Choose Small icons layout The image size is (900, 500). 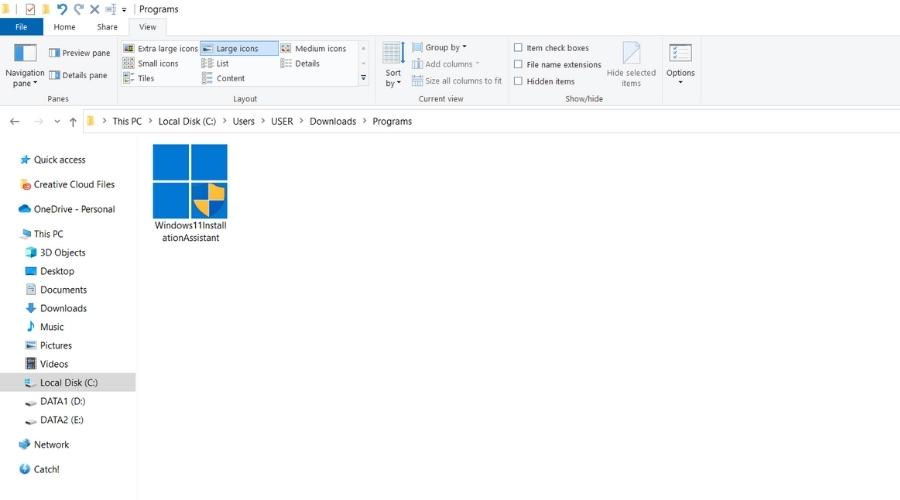(151, 63)
